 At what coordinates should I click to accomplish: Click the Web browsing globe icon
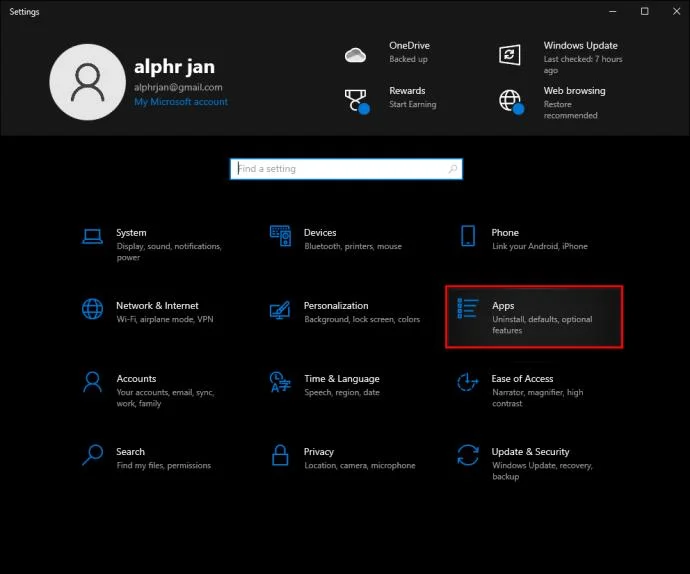pos(511,102)
